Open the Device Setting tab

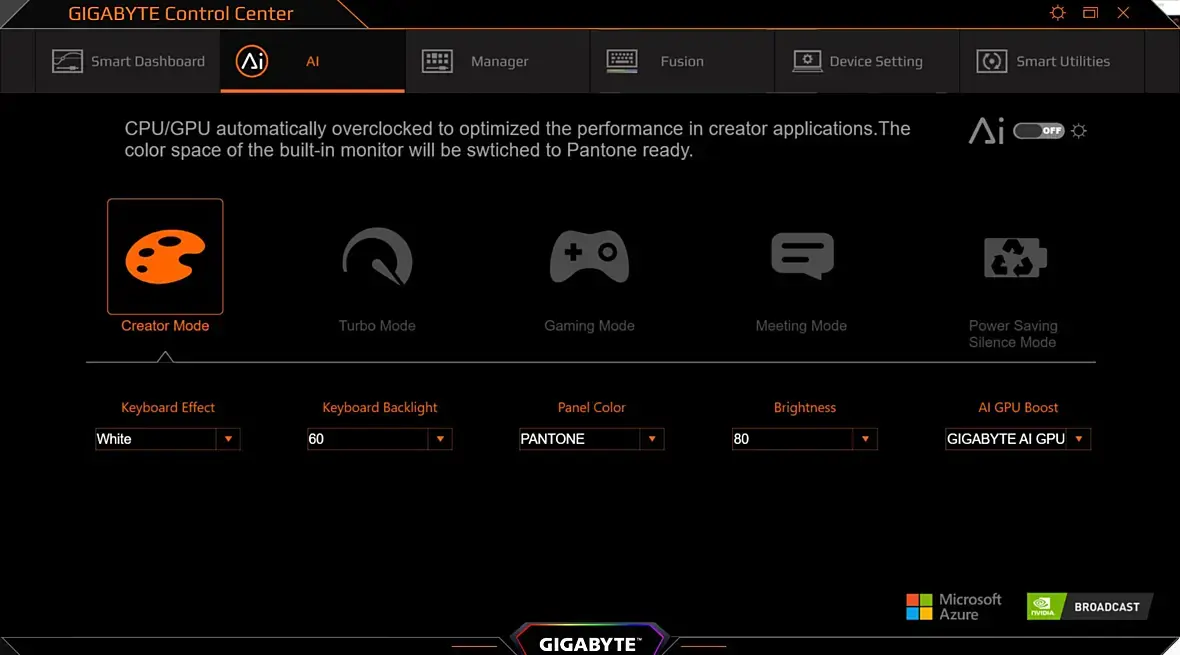point(867,62)
